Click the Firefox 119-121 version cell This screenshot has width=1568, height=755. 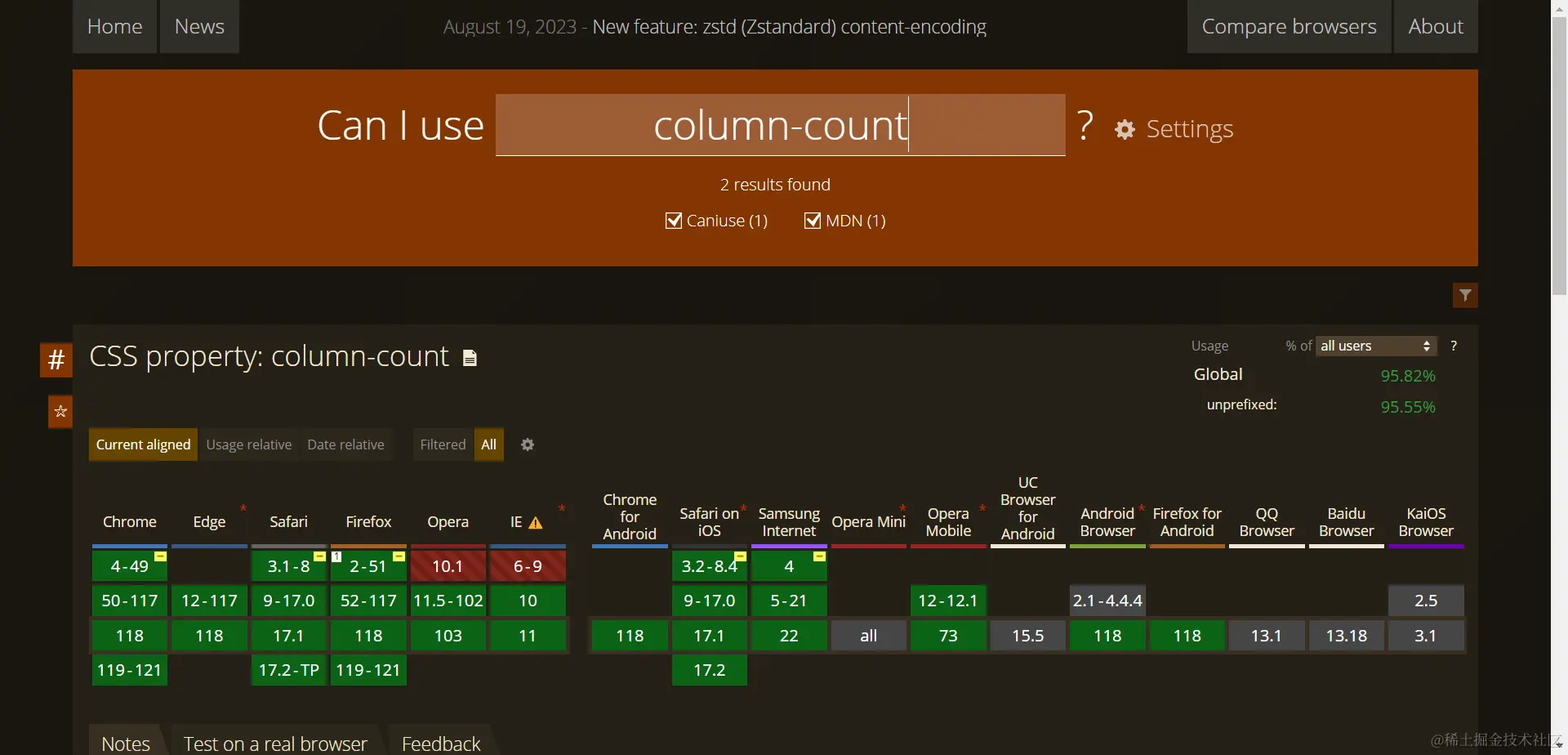pos(368,670)
